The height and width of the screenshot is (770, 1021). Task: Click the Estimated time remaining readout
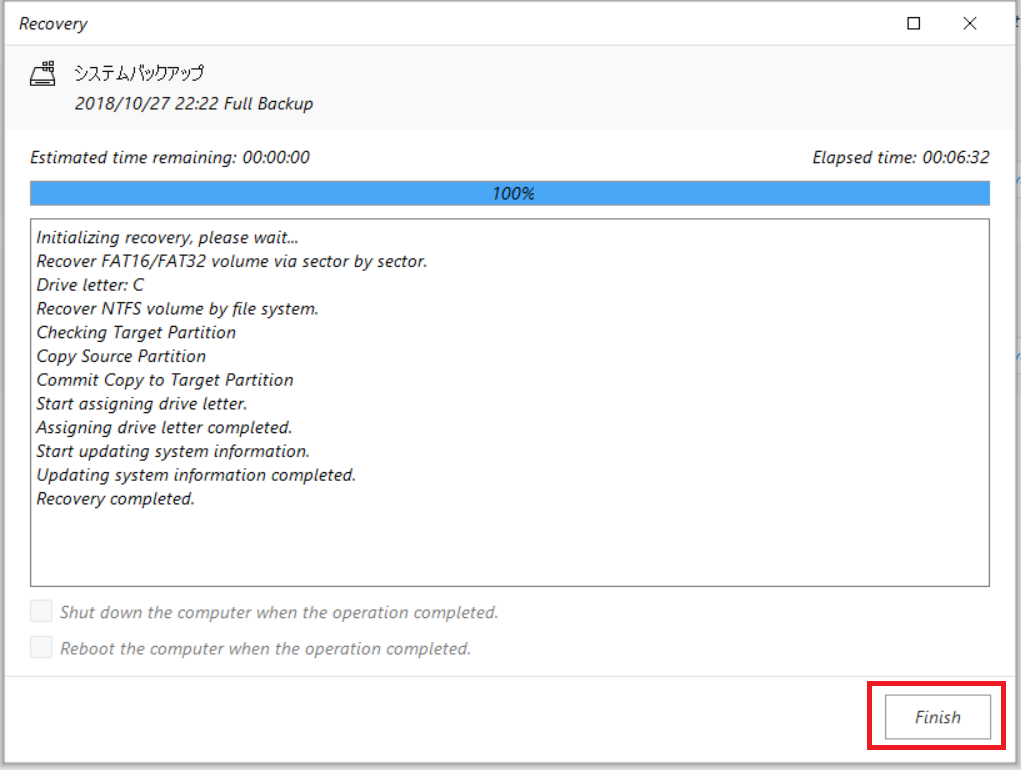click(x=170, y=157)
